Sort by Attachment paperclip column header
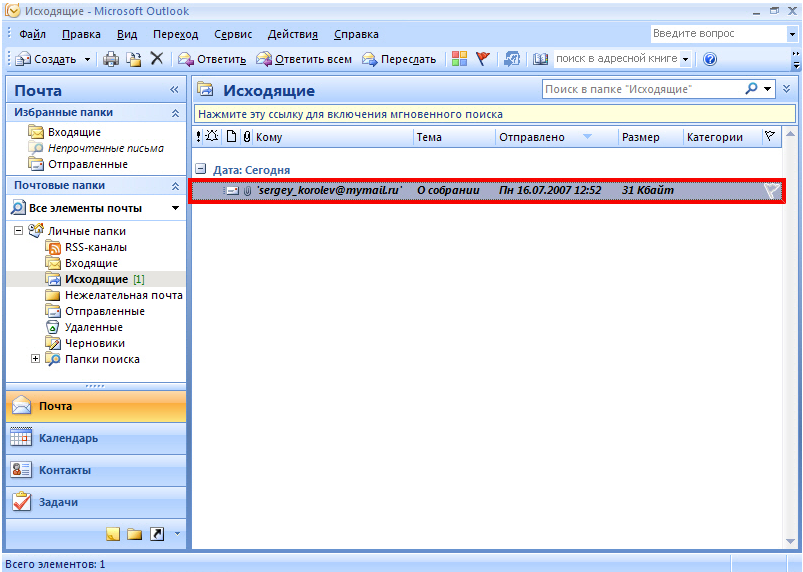Image resolution: width=803 pixels, height=572 pixels. click(x=247, y=136)
